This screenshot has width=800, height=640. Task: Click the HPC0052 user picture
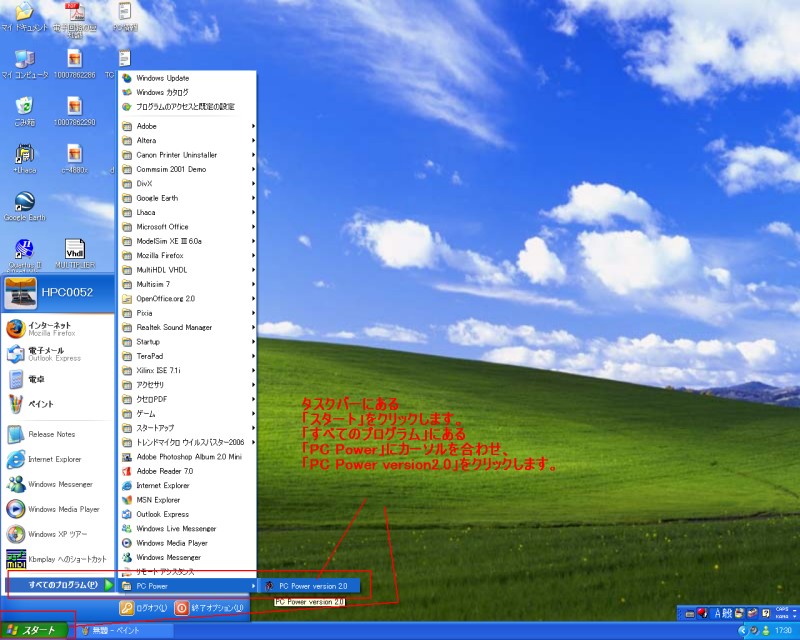tap(20, 293)
